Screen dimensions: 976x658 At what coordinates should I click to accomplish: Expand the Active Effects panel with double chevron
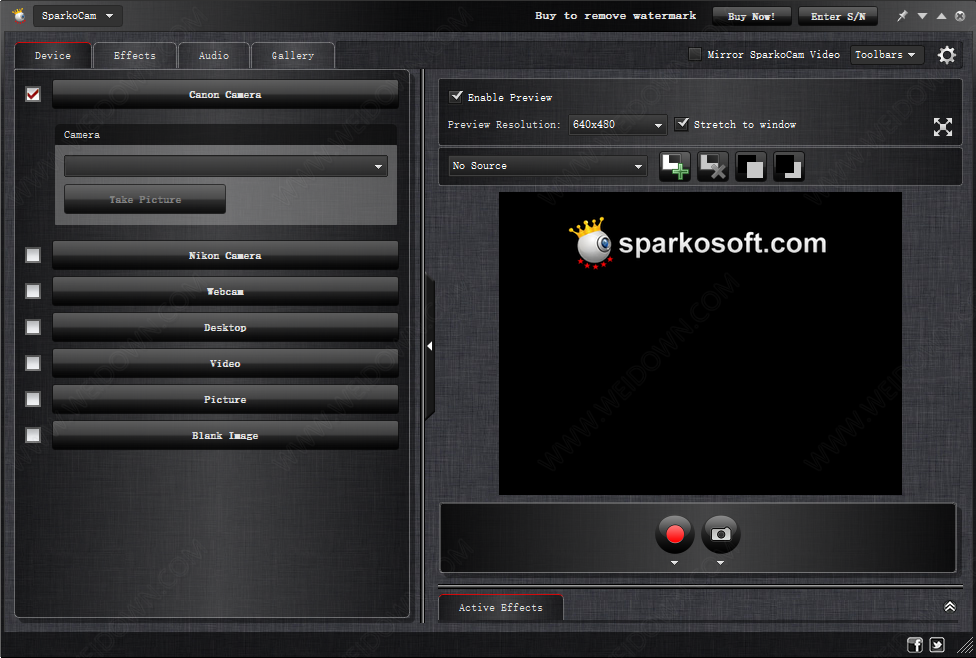click(950, 606)
